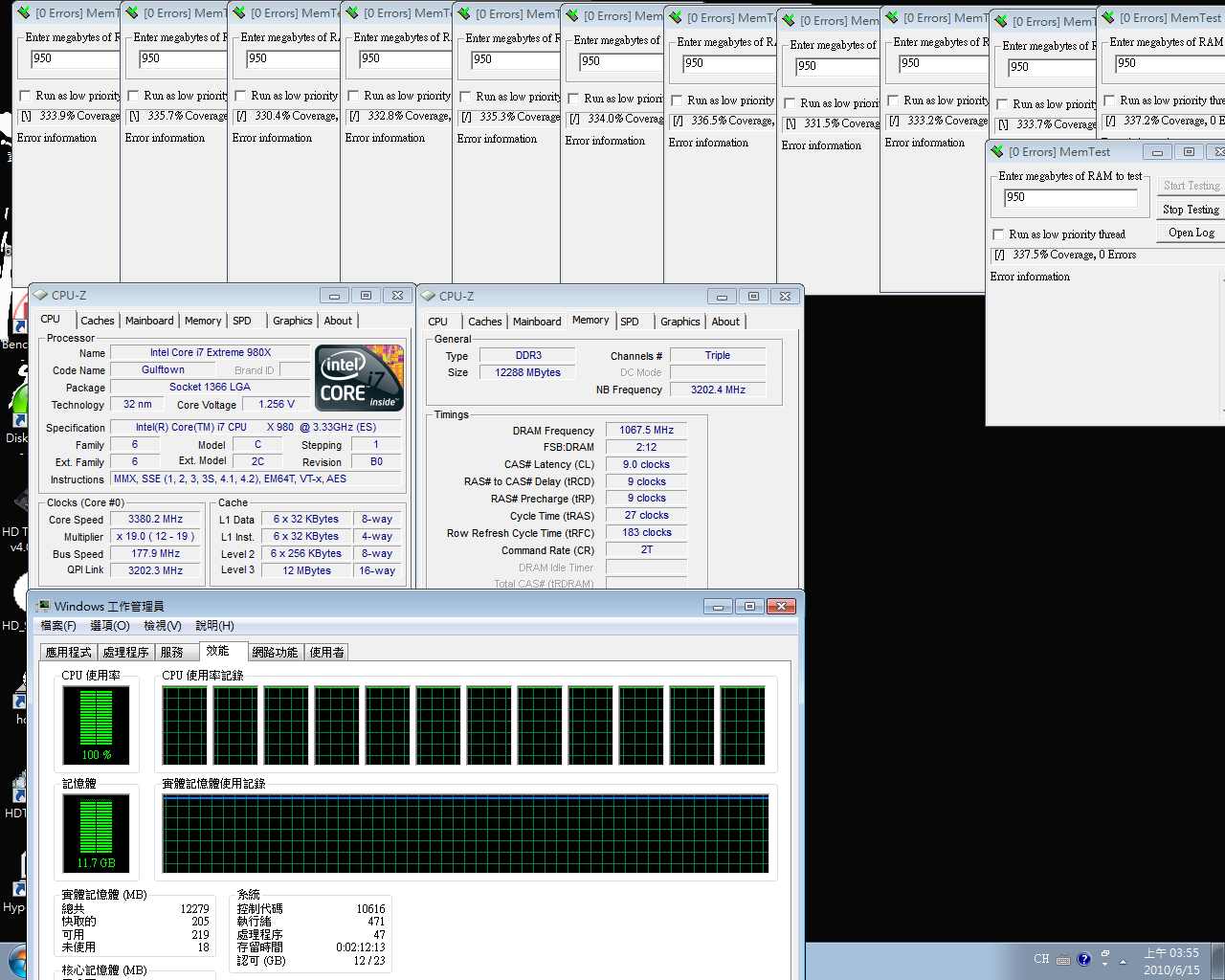Switch to the 應用程式 tab in Task Manager
This screenshot has height=980, width=1225.
(x=69, y=652)
